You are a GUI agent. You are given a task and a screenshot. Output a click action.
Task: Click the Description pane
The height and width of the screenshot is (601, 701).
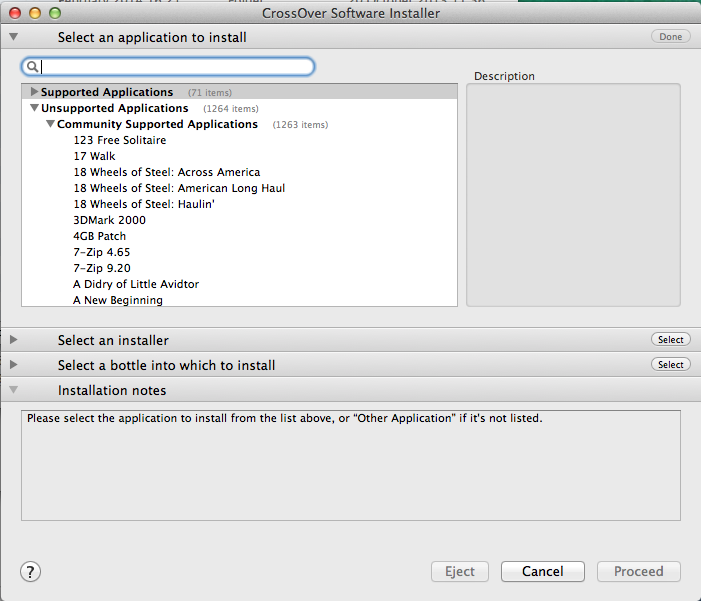pos(573,195)
